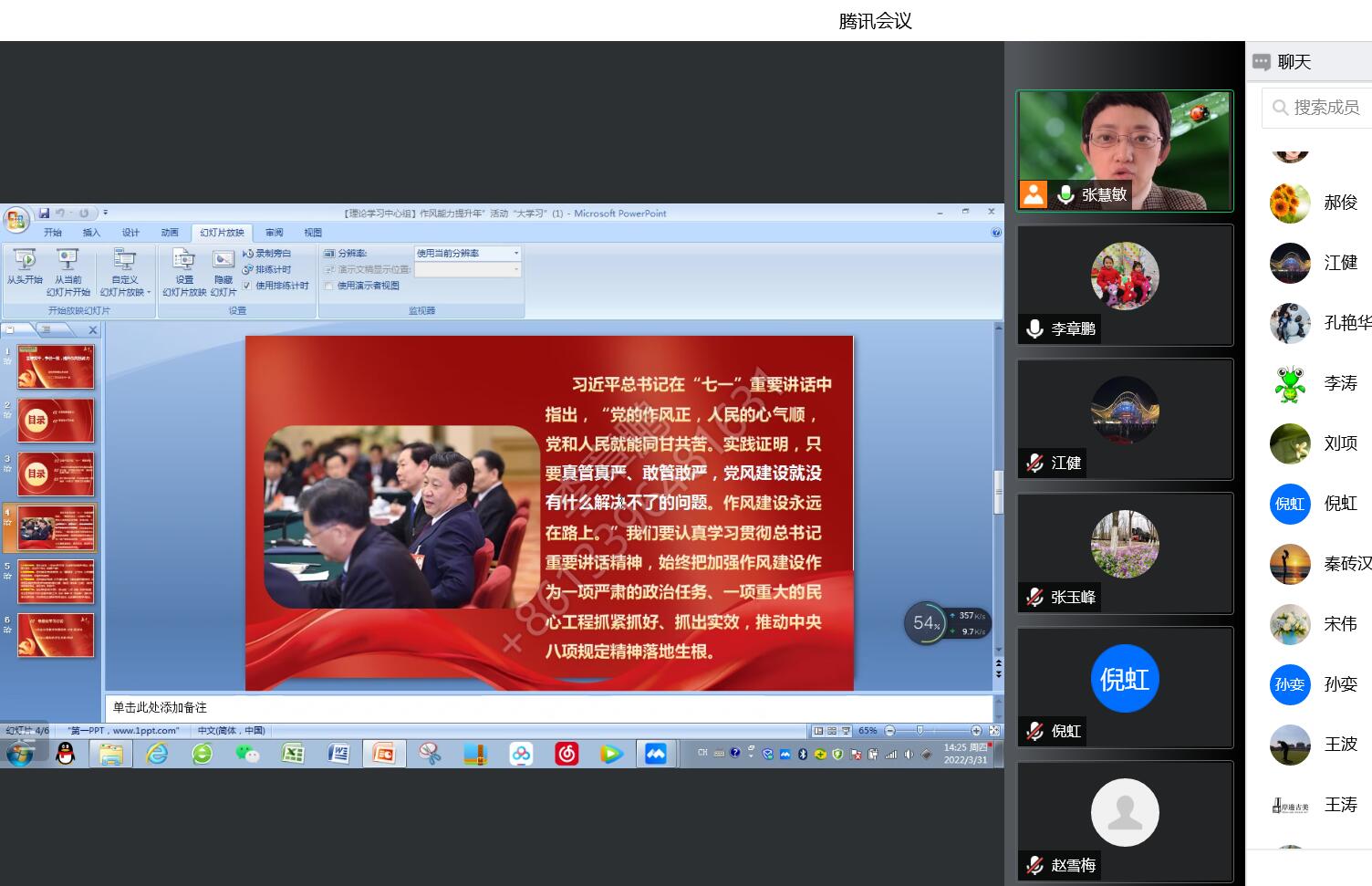Go to previous slide scroll arrow
Image resolution: width=1372 pixels, height=886 pixels.
(998, 663)
